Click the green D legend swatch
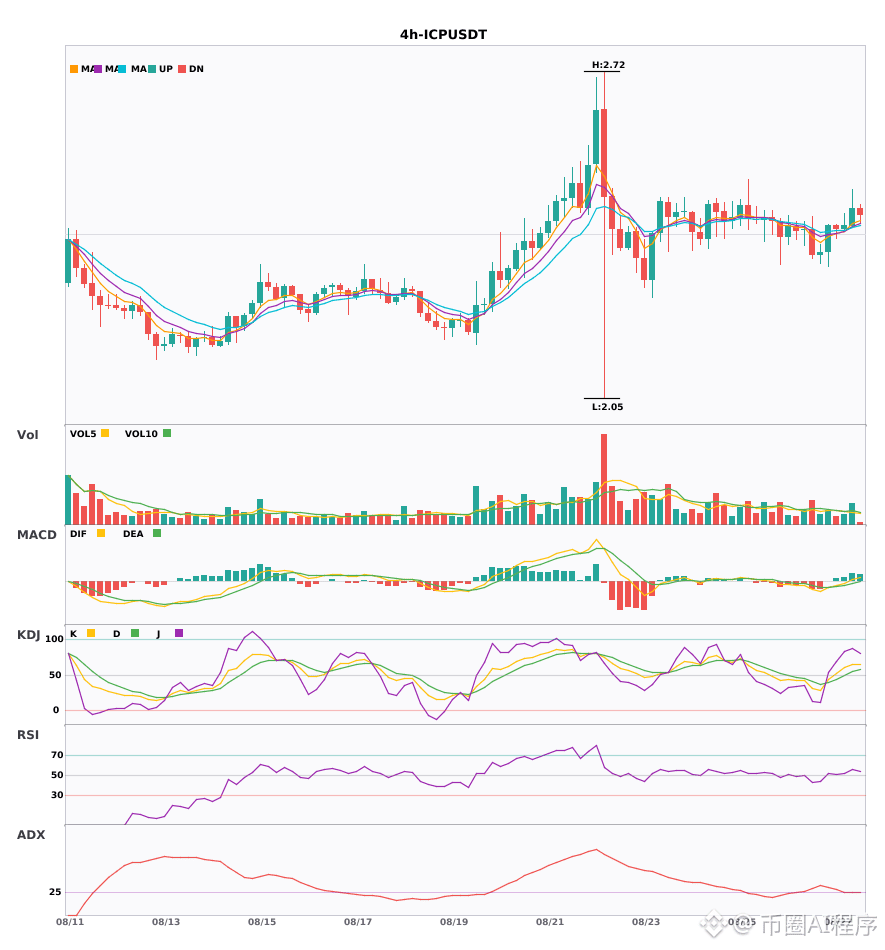885x950 pixels. coord(135,633)
